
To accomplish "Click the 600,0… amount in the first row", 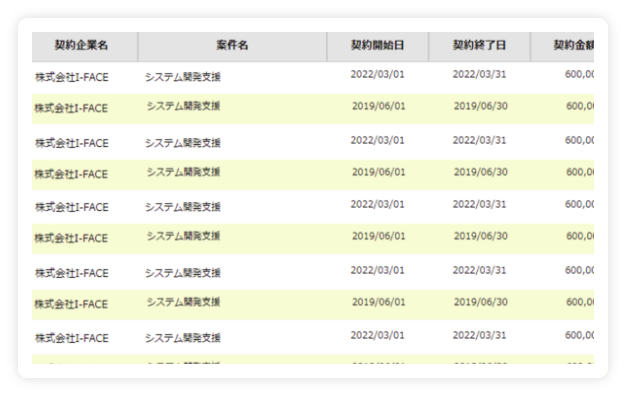I will click(x=579, y=75).
